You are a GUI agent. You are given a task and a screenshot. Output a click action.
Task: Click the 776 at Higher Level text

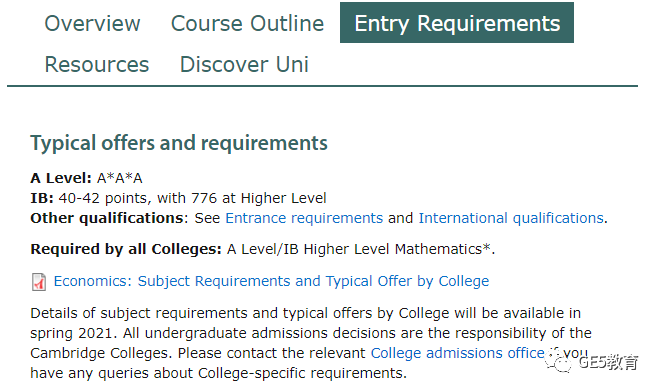259,198
